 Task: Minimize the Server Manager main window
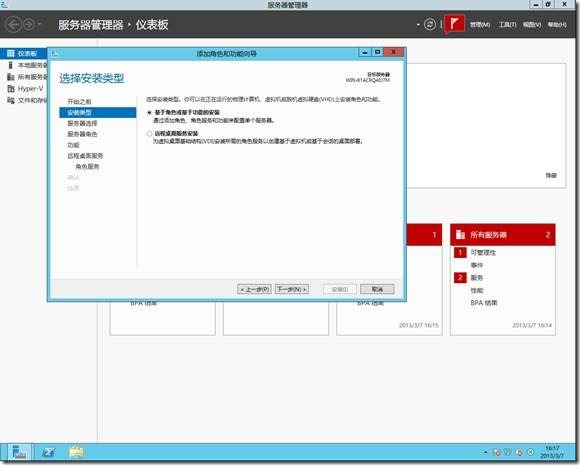(535, 4)
